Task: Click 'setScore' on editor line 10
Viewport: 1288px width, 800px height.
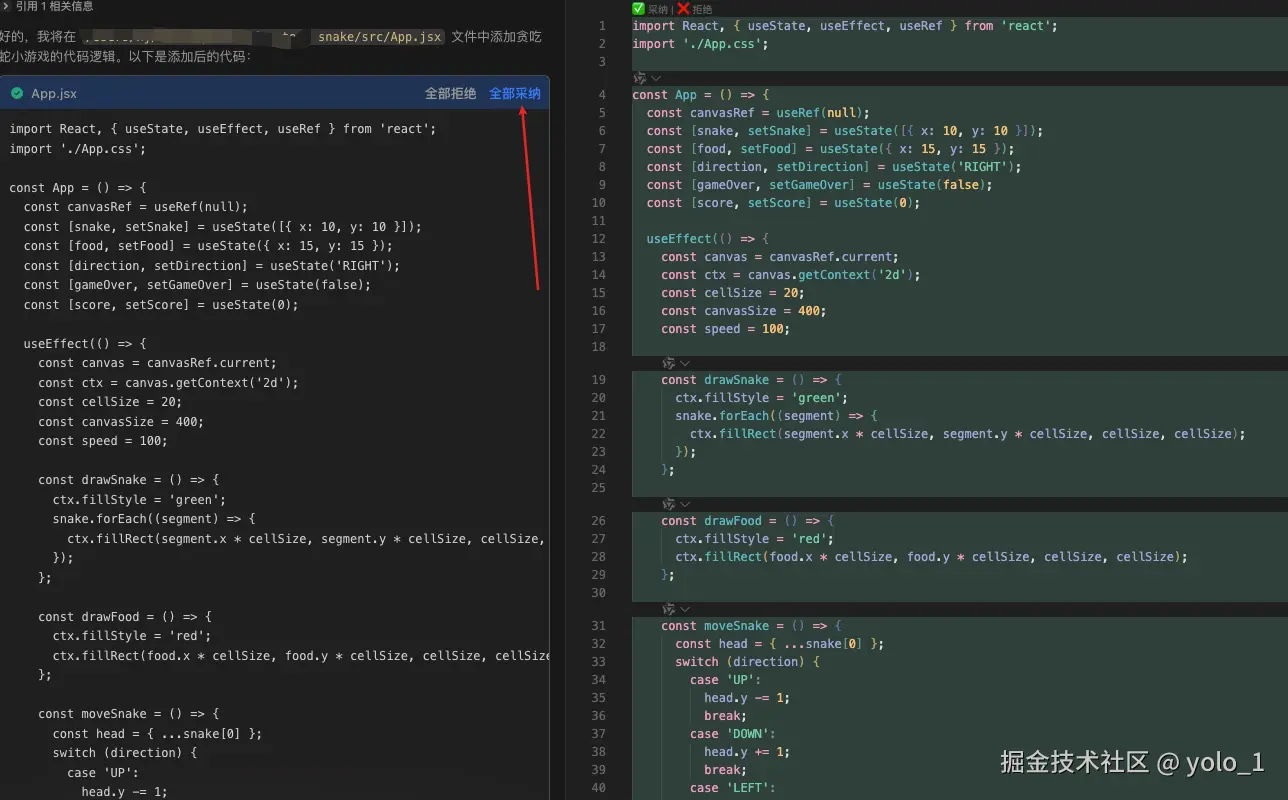Action: click(x=776, y=203)
